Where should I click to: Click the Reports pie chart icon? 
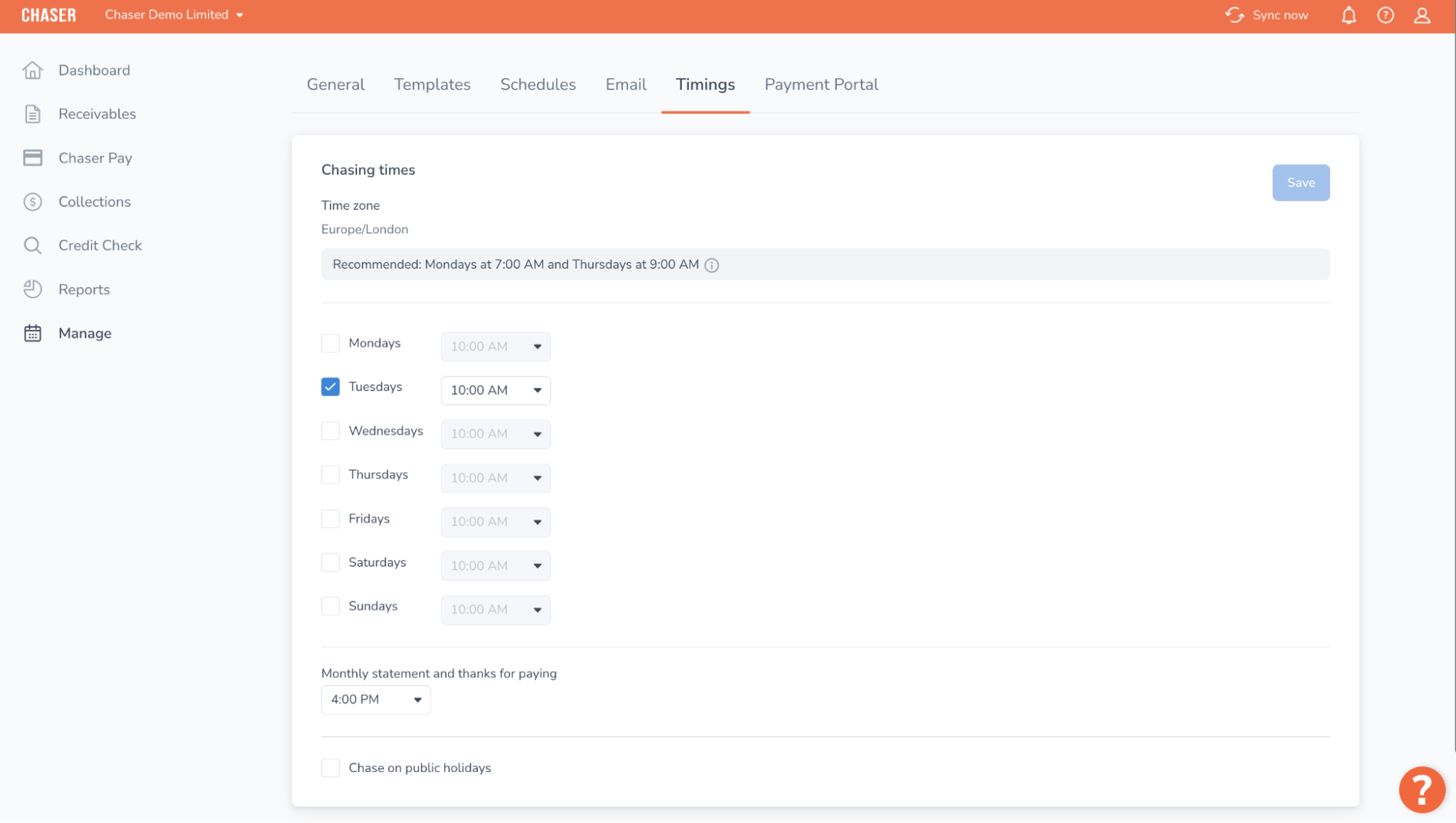33,289
